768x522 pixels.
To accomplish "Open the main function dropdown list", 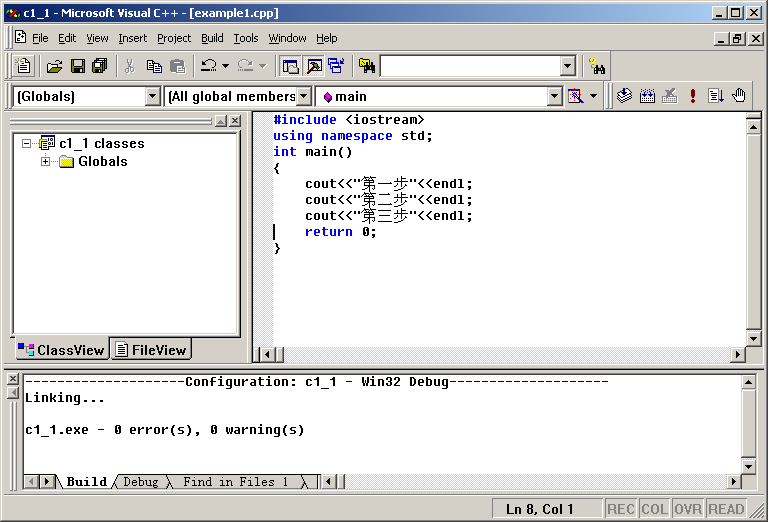I will click(554, 96).
